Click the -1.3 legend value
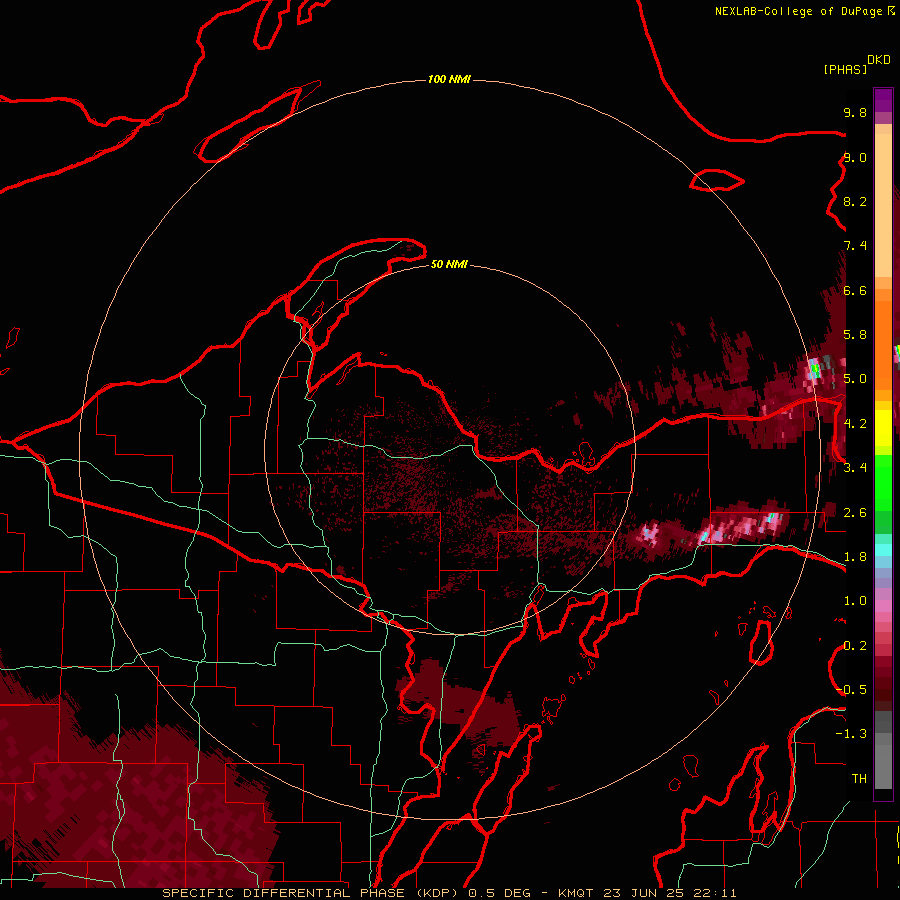The height and width of the screenshot is (900, 900). [x=851, y=734]
